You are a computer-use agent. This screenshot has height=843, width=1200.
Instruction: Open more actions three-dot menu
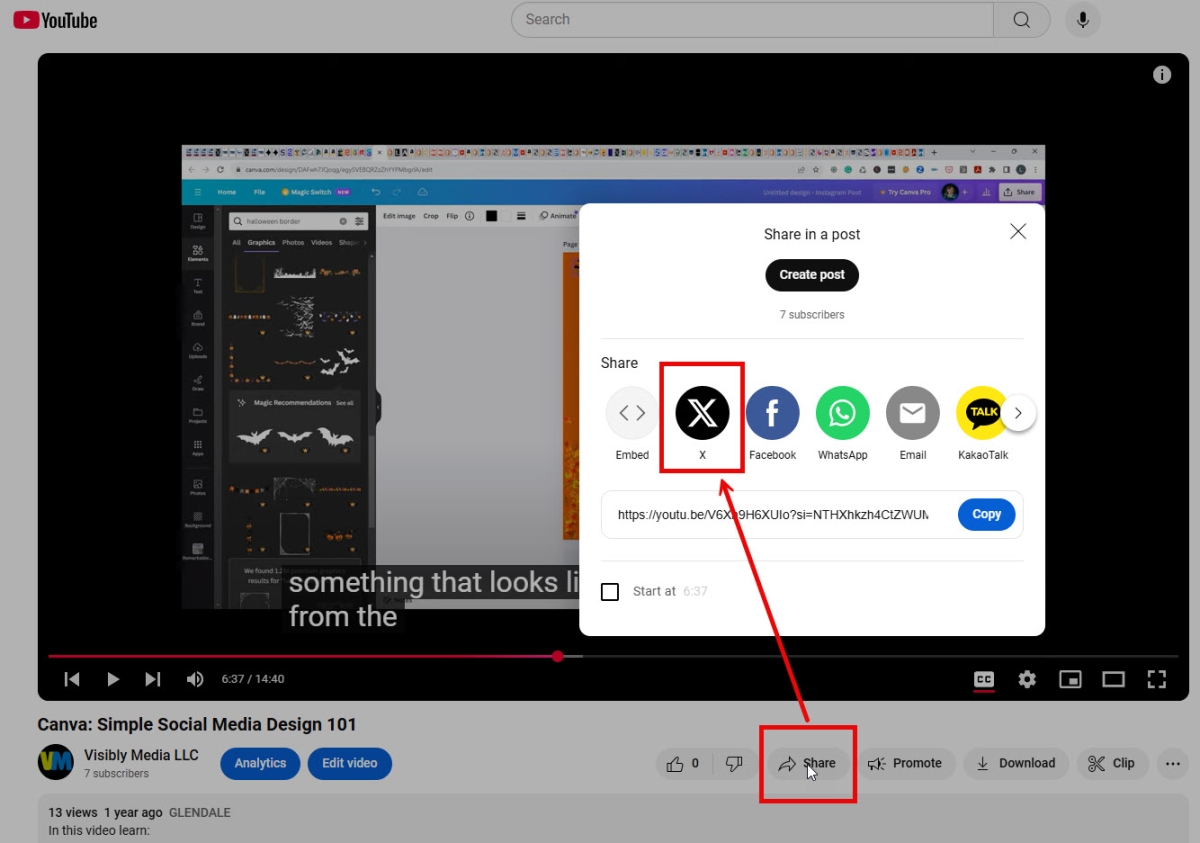tap(1172, 763)
